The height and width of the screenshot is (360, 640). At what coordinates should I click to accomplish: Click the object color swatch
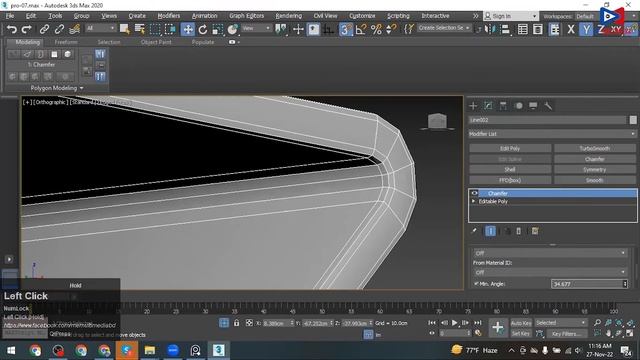coord(633,120)
